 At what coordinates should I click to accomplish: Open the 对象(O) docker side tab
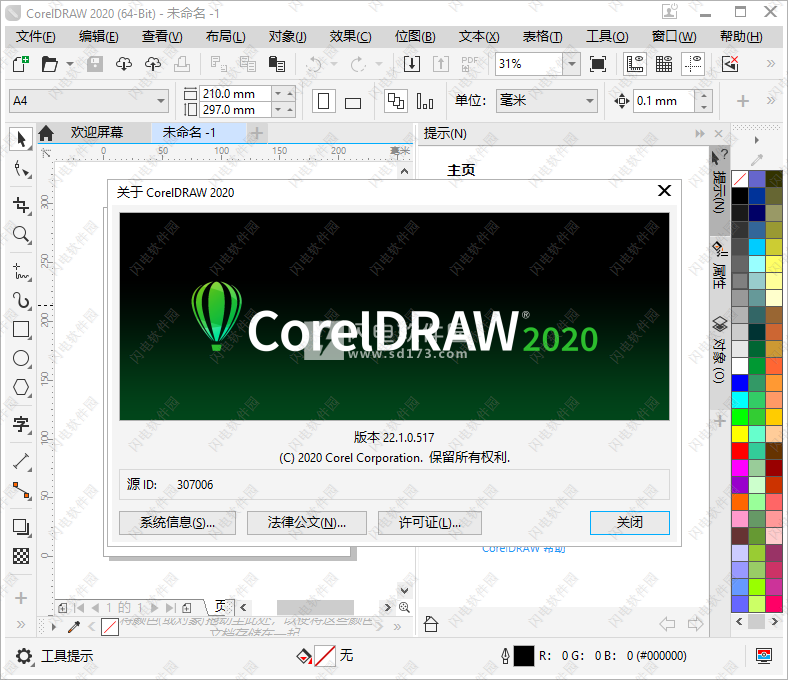719,350
